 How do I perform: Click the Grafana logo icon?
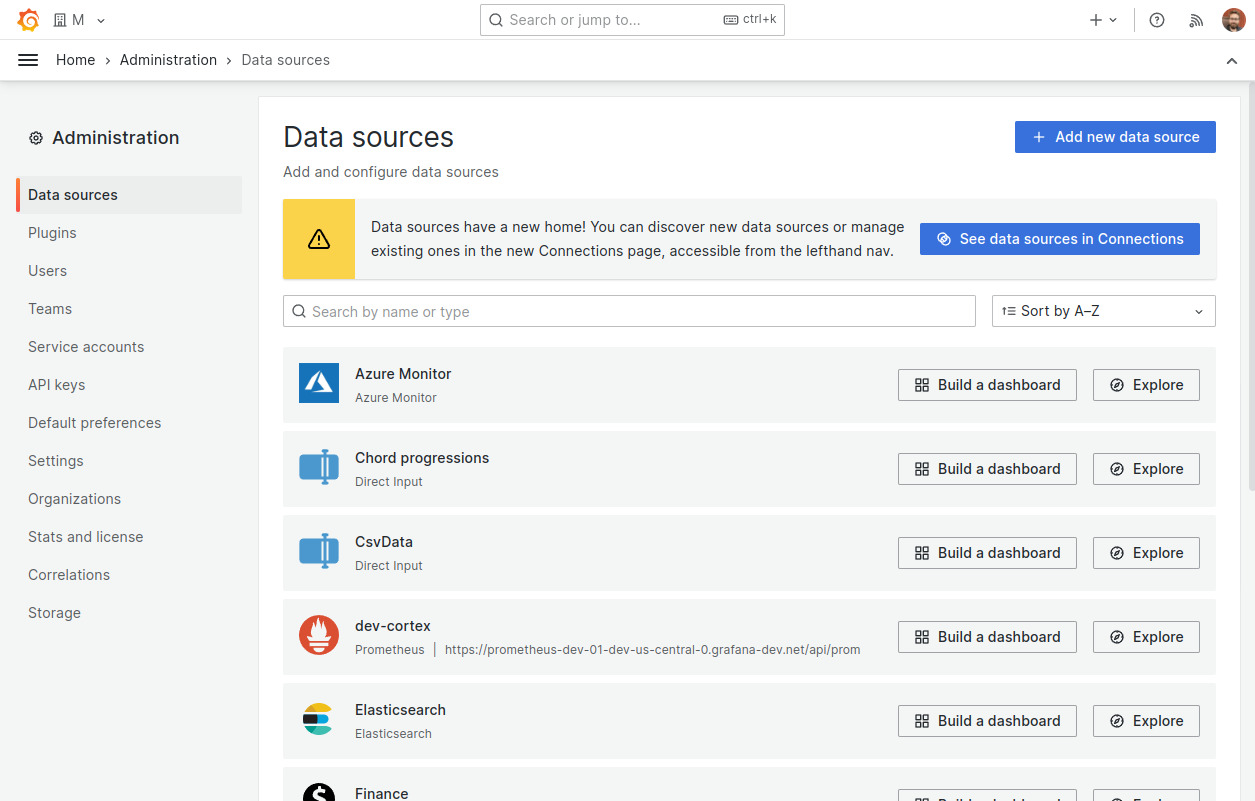point(29,20)
